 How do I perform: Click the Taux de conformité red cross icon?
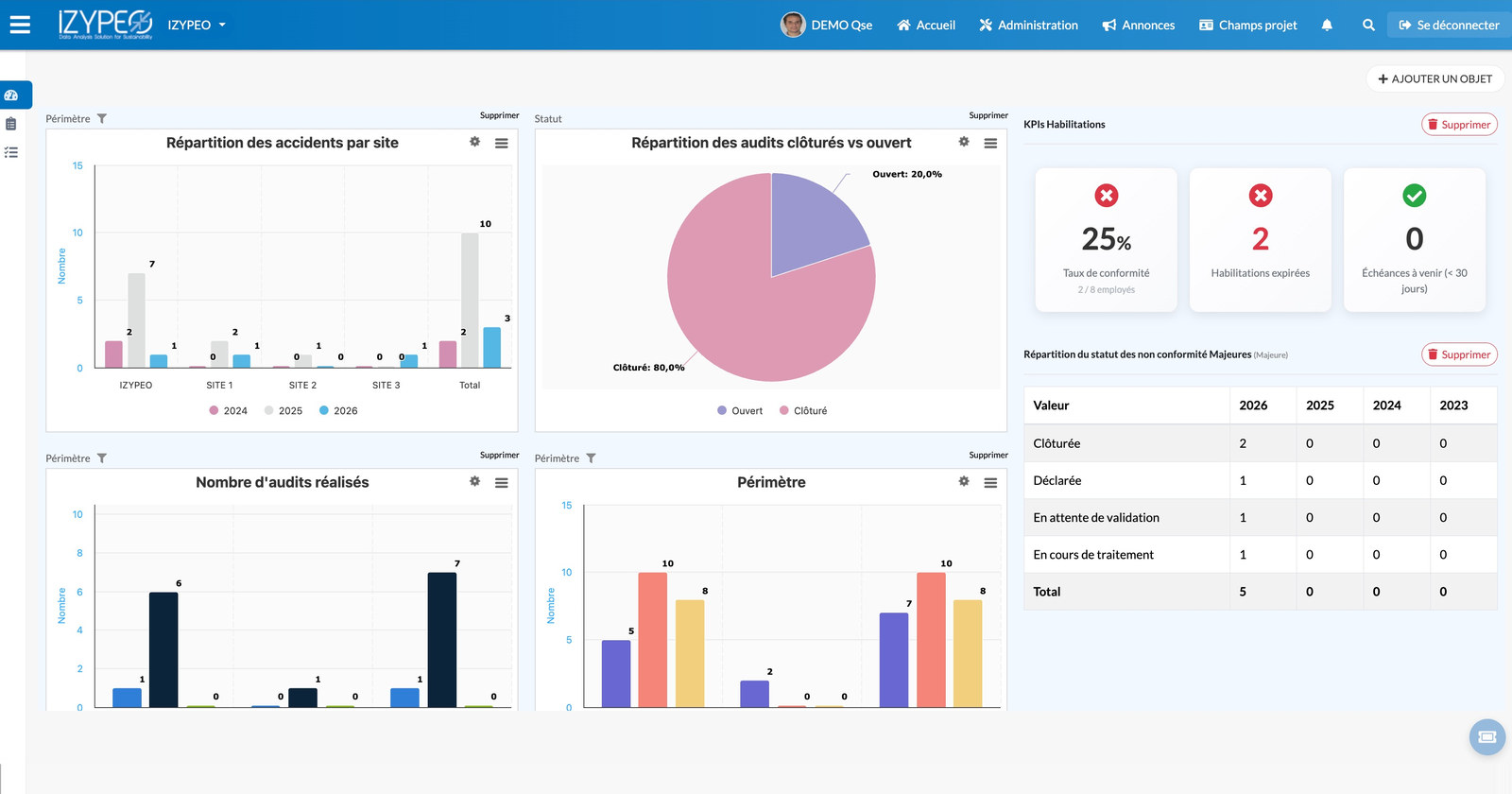(x=1107, y=196)
